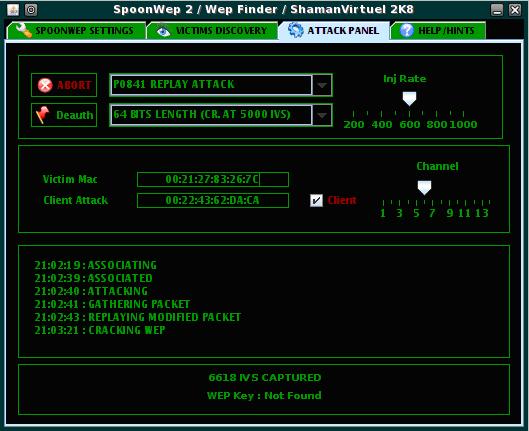Screen dimensions: 529x431
Task: Click log line '21:02:40 : ATTACKING'
Action: click(91, 291)
